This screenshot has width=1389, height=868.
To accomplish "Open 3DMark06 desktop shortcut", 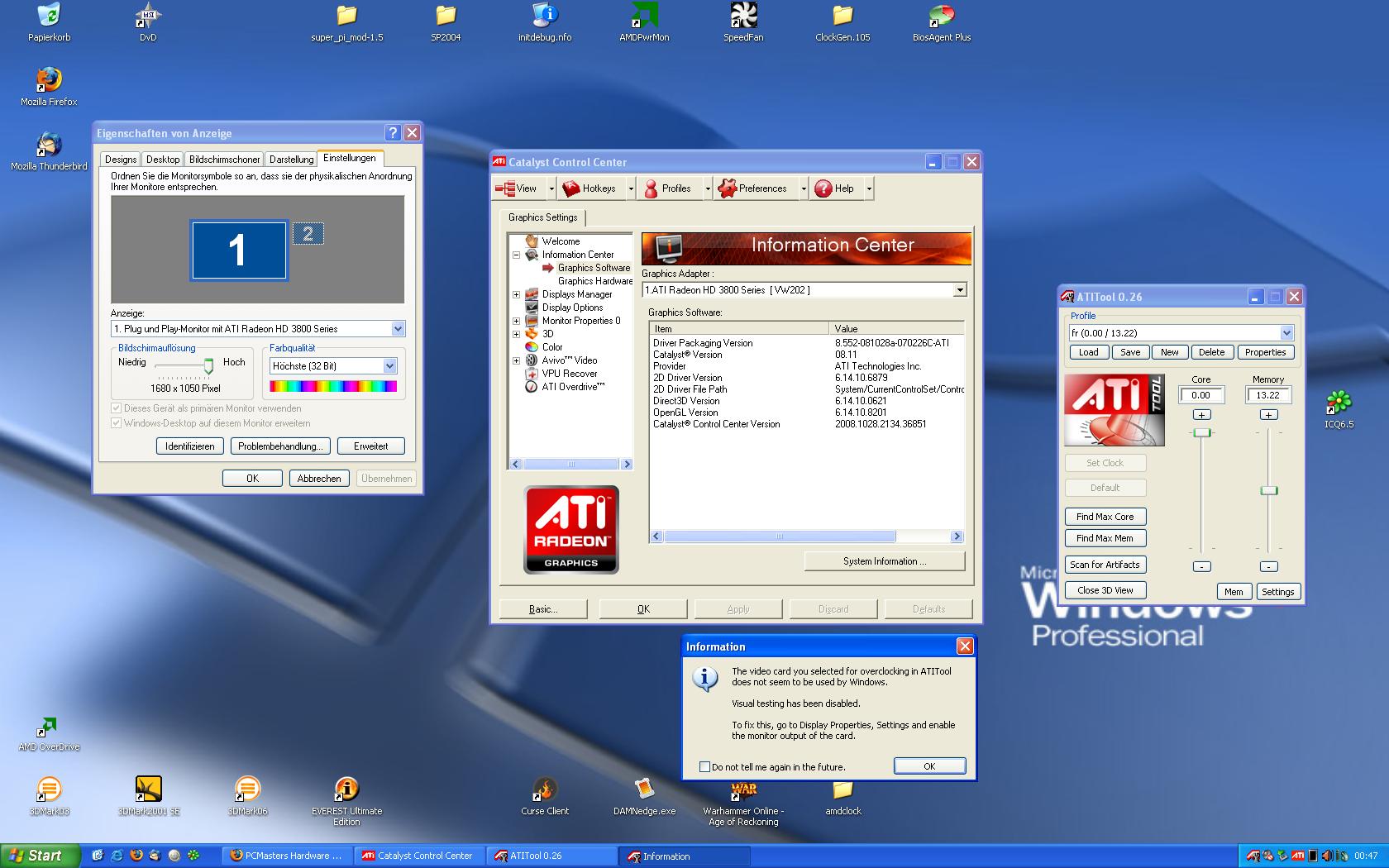I will [x=247, y=796].
